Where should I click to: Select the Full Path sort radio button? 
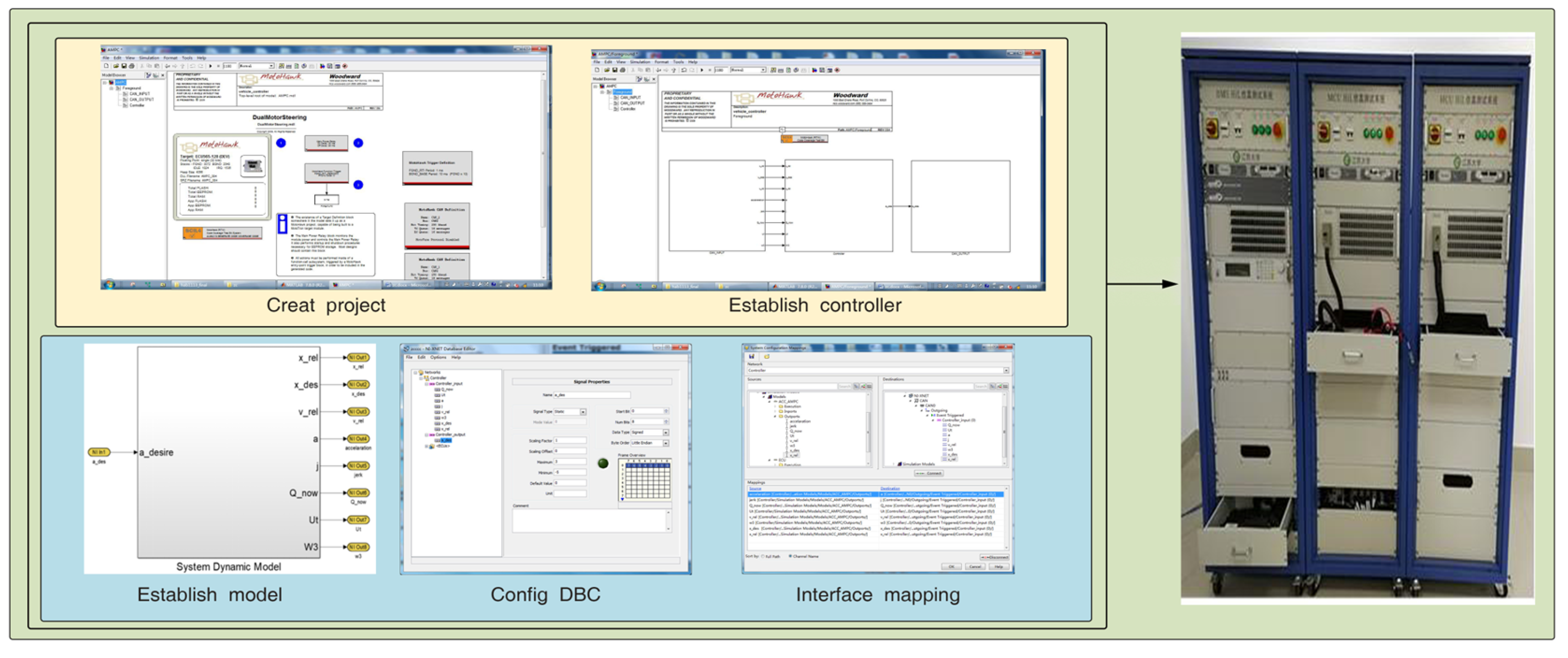click(763, 557)
